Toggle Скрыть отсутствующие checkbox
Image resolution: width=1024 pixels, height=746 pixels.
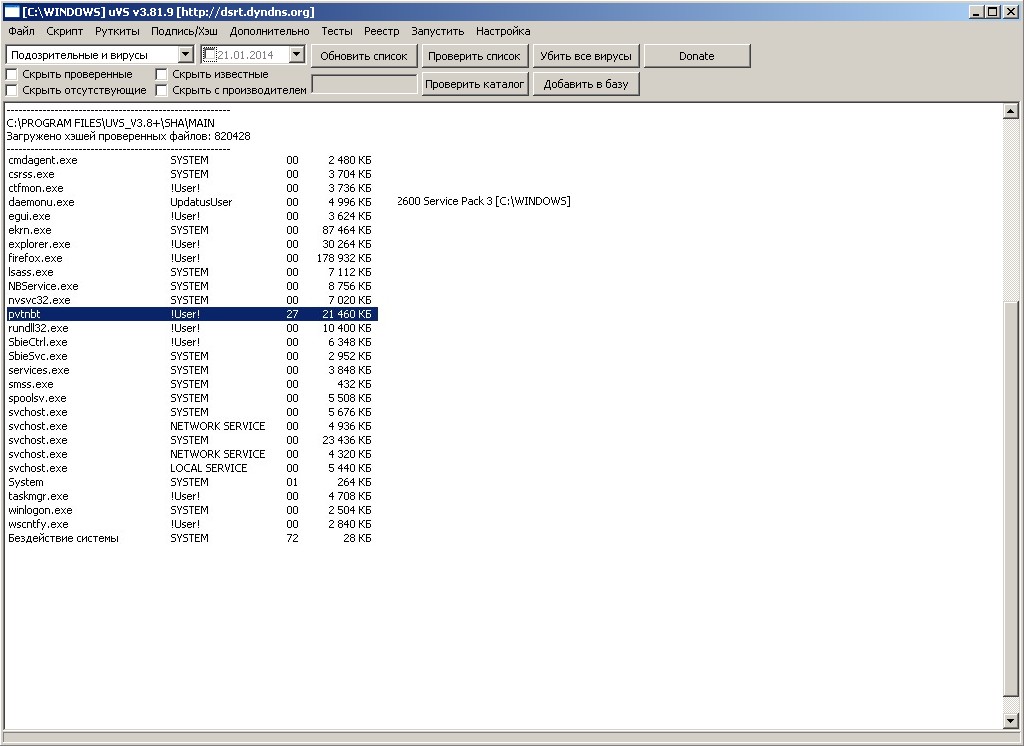(11, 90)
